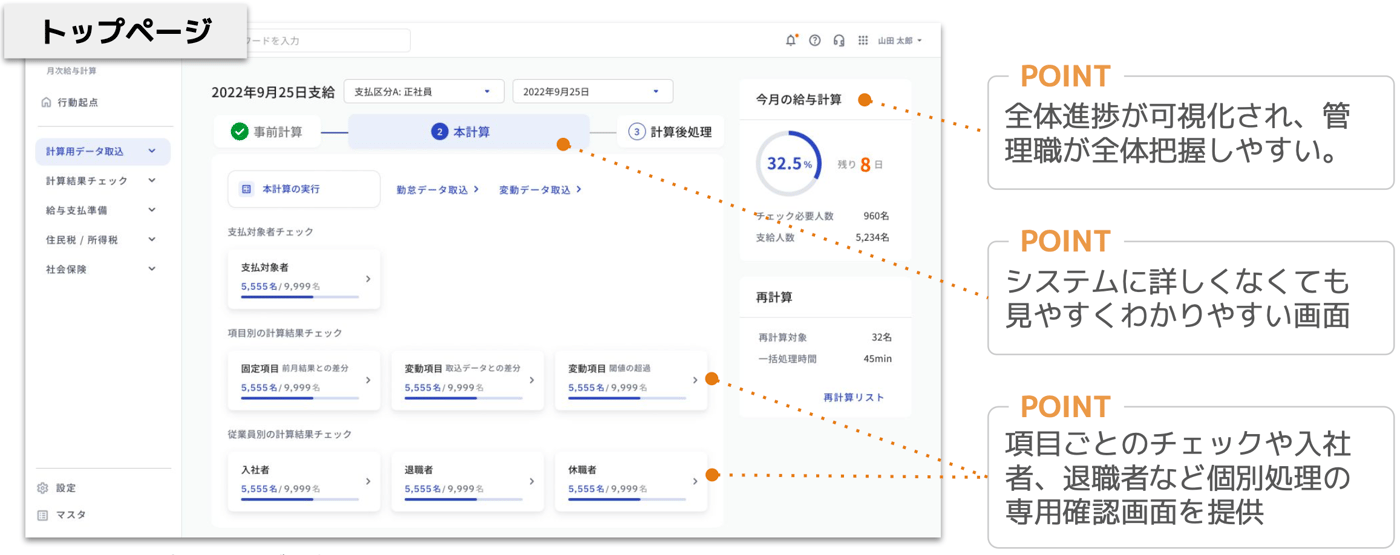
Task: Open the 2022年9月25日 date dropdown
Action: (x=592, y=92)
